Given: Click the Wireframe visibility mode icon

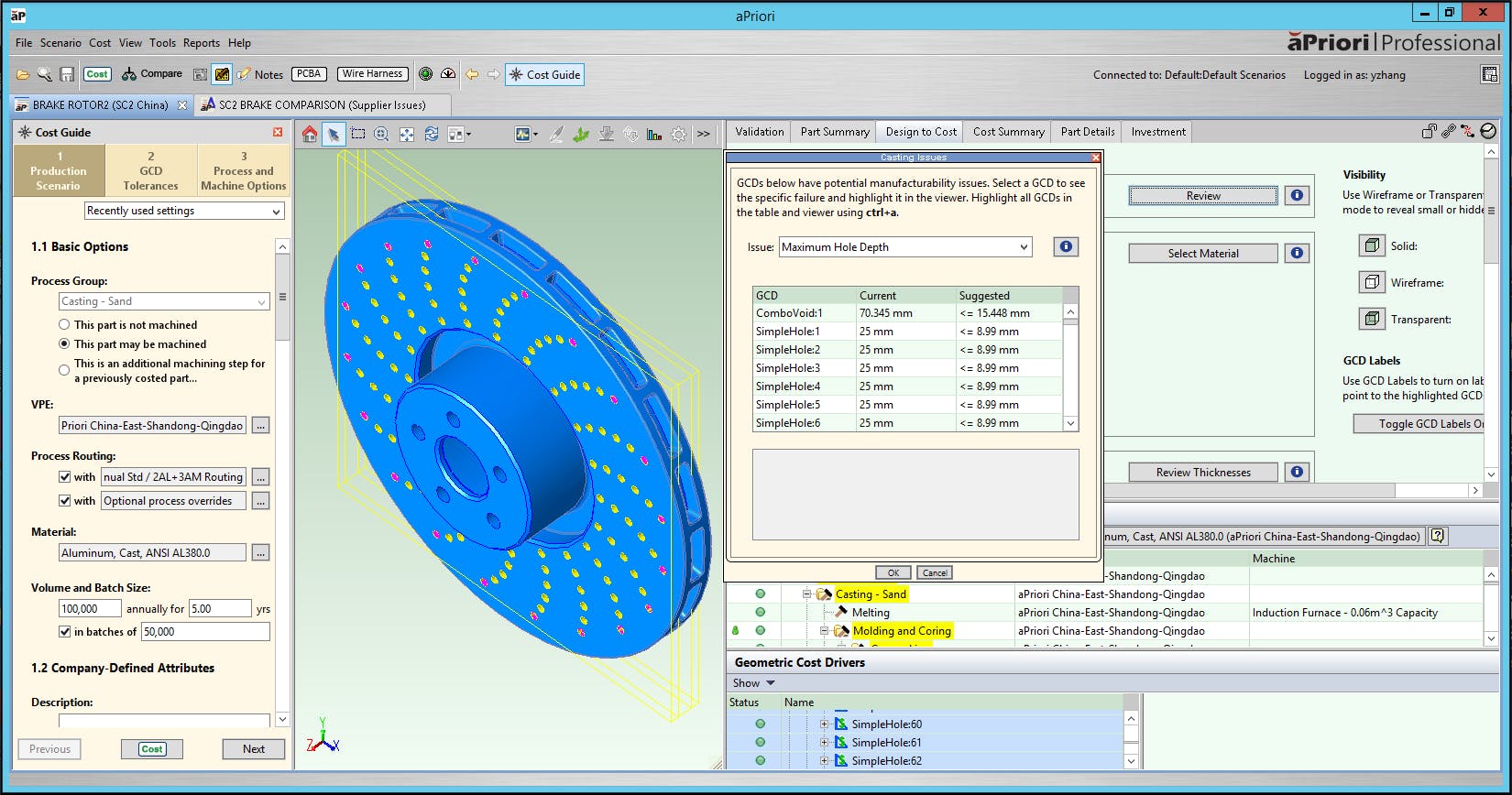Looking at the screenshot, I should [1372, 282].
